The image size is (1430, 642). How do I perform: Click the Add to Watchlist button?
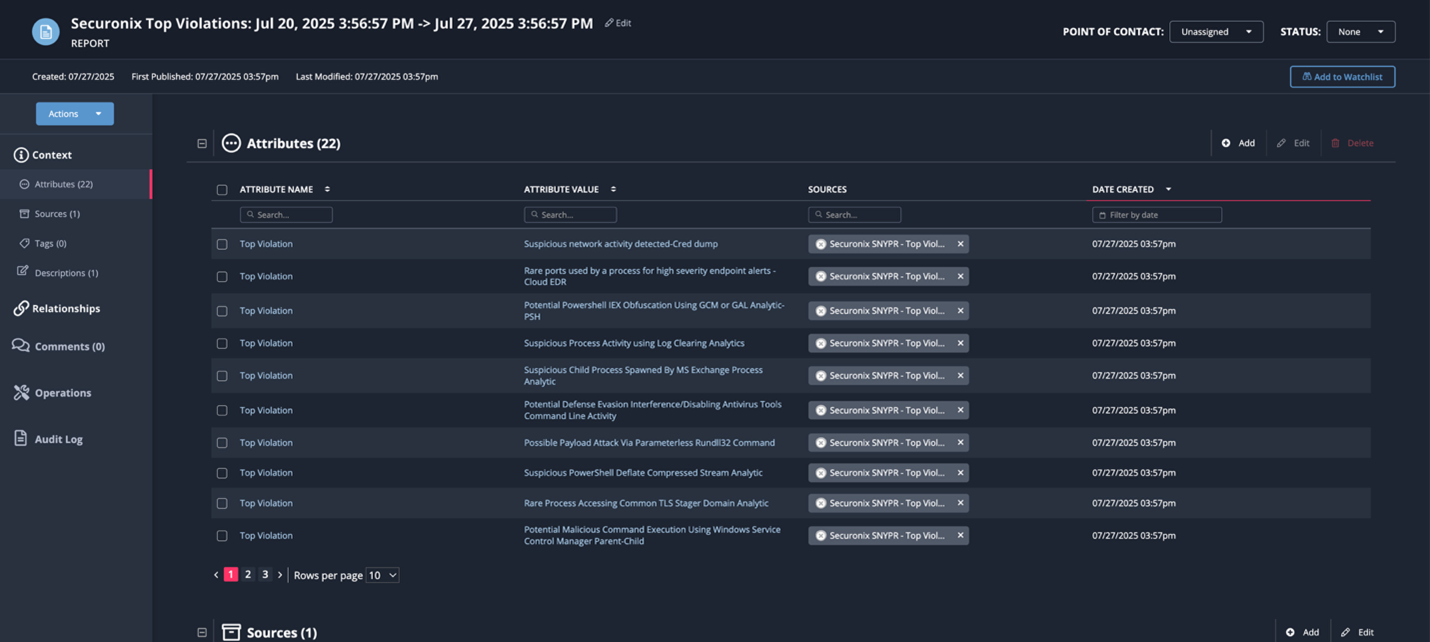pyautogui.click(x=1342, y=77)
